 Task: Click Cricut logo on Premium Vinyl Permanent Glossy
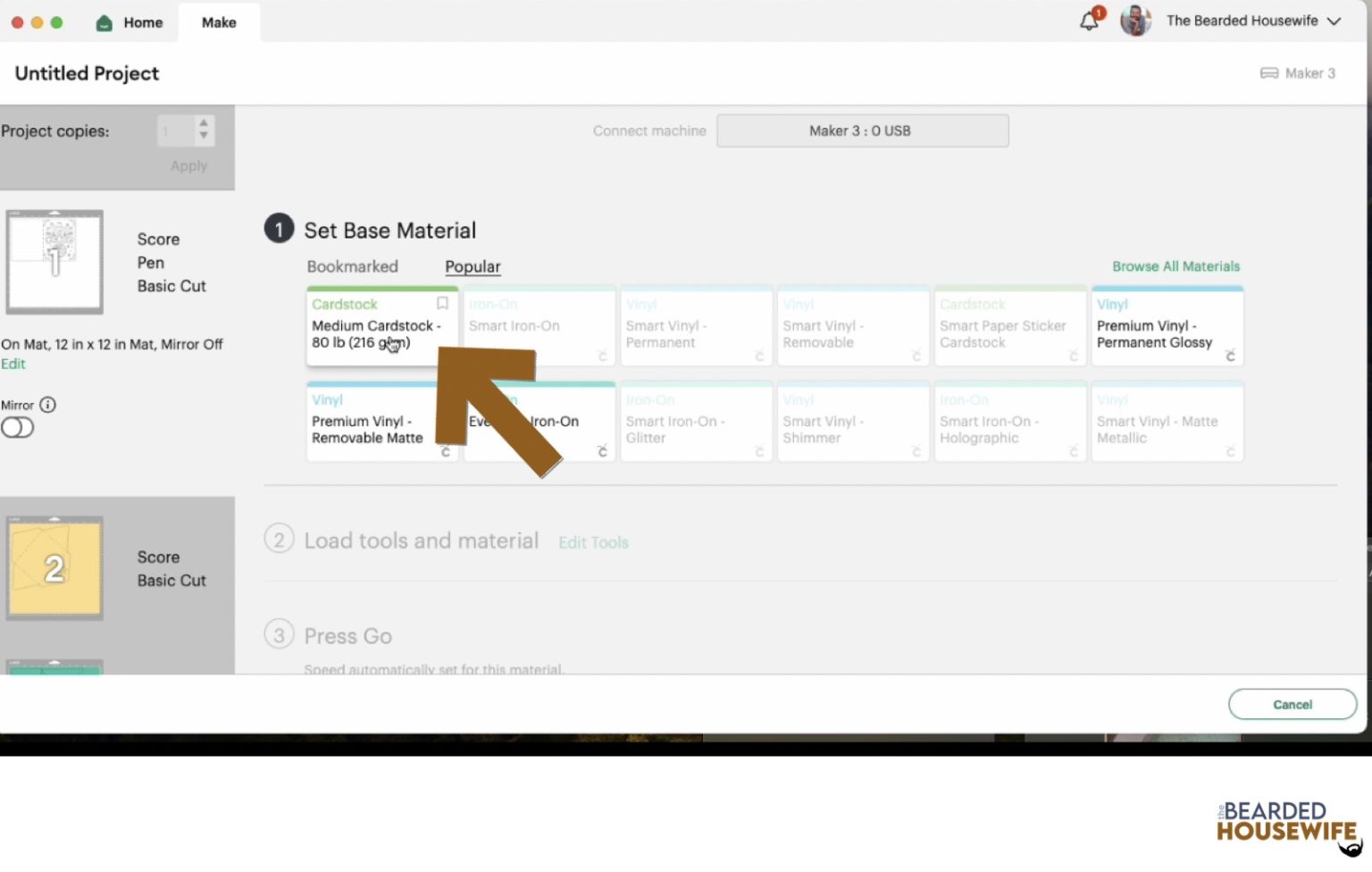(x=1230, y=356)
